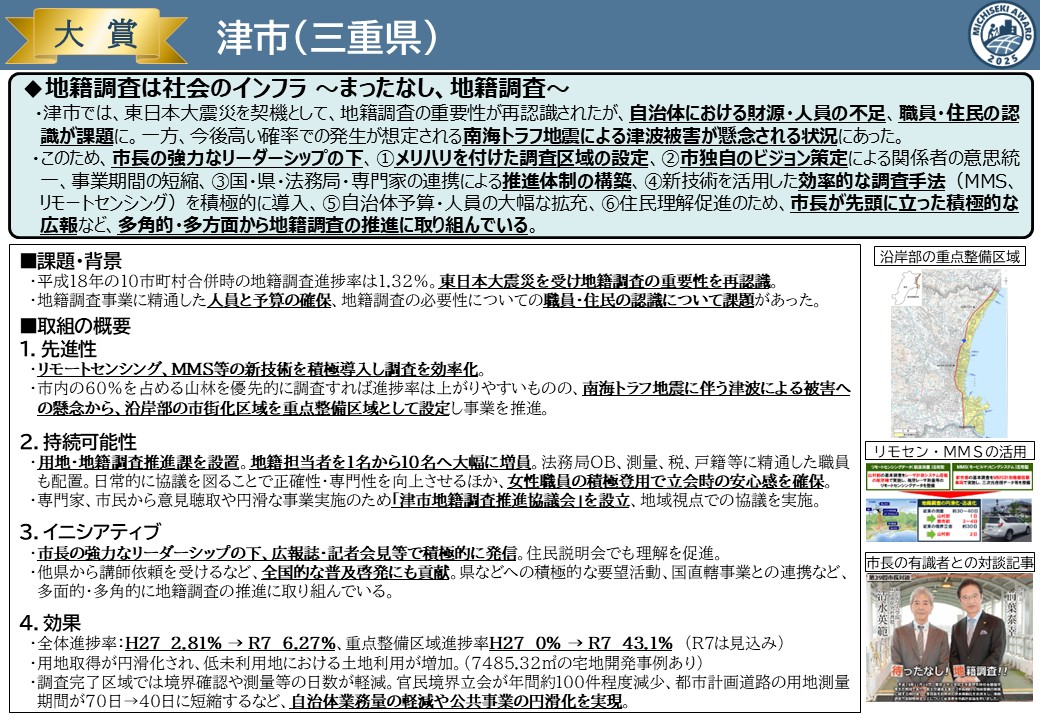The image size is (1040, 720).
Task: Open the coastal priority area map
Action: (x=952, y=350)
